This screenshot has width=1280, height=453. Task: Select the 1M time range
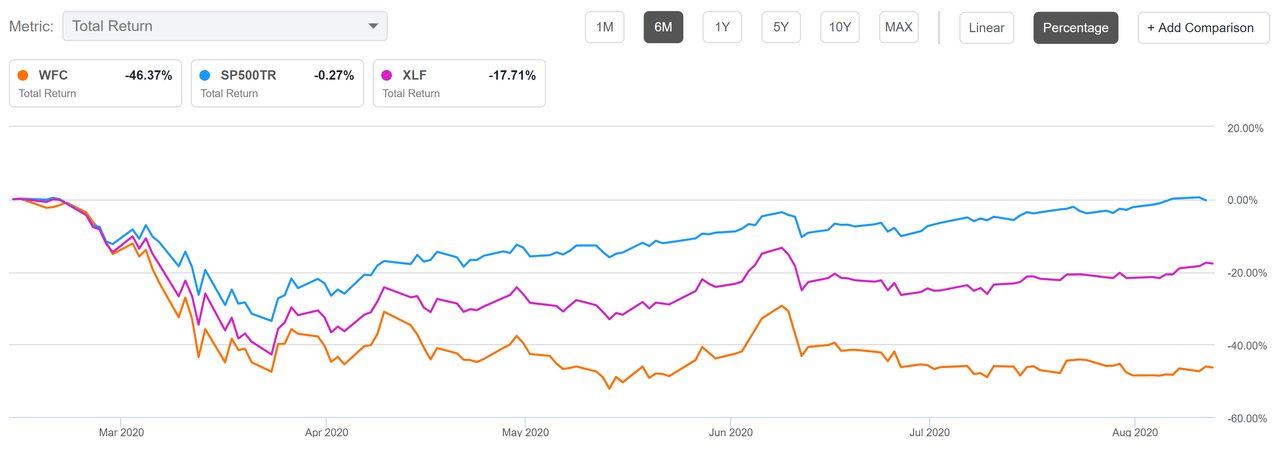click(x=605, y=27)
